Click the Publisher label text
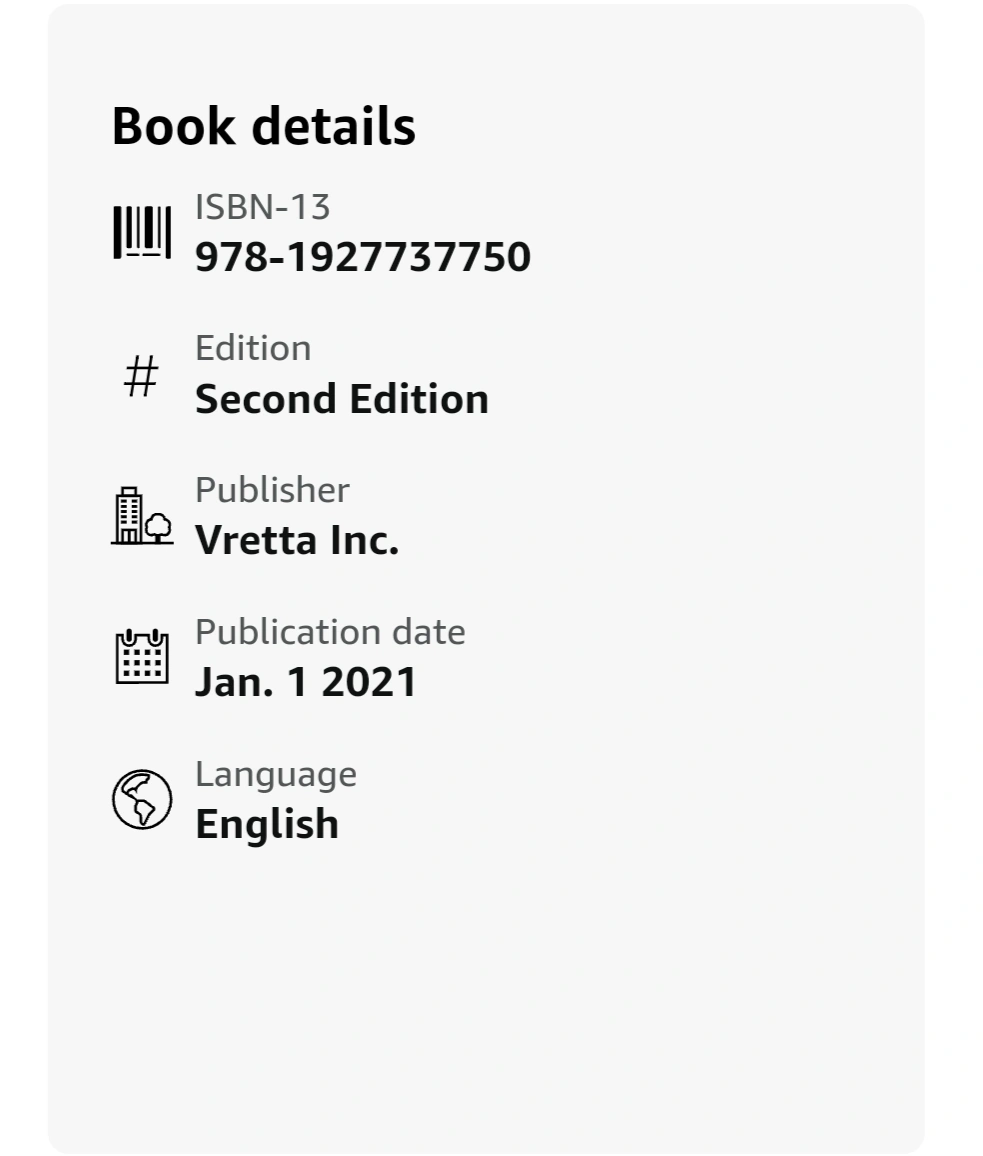This screenshot has width=983, height=1156. (x=272, y=490)
